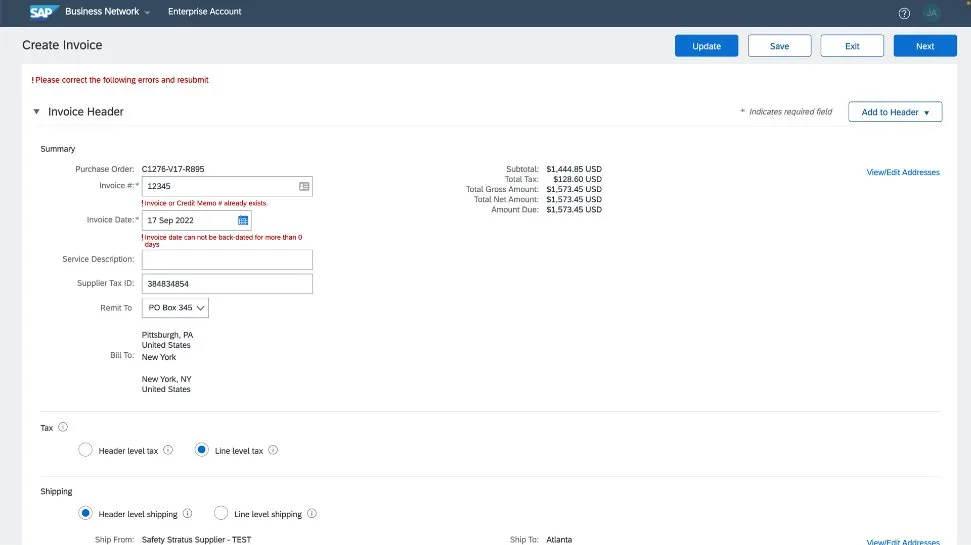
Task: Expand the Add to Header dropdown
Action: pos(895,112)
